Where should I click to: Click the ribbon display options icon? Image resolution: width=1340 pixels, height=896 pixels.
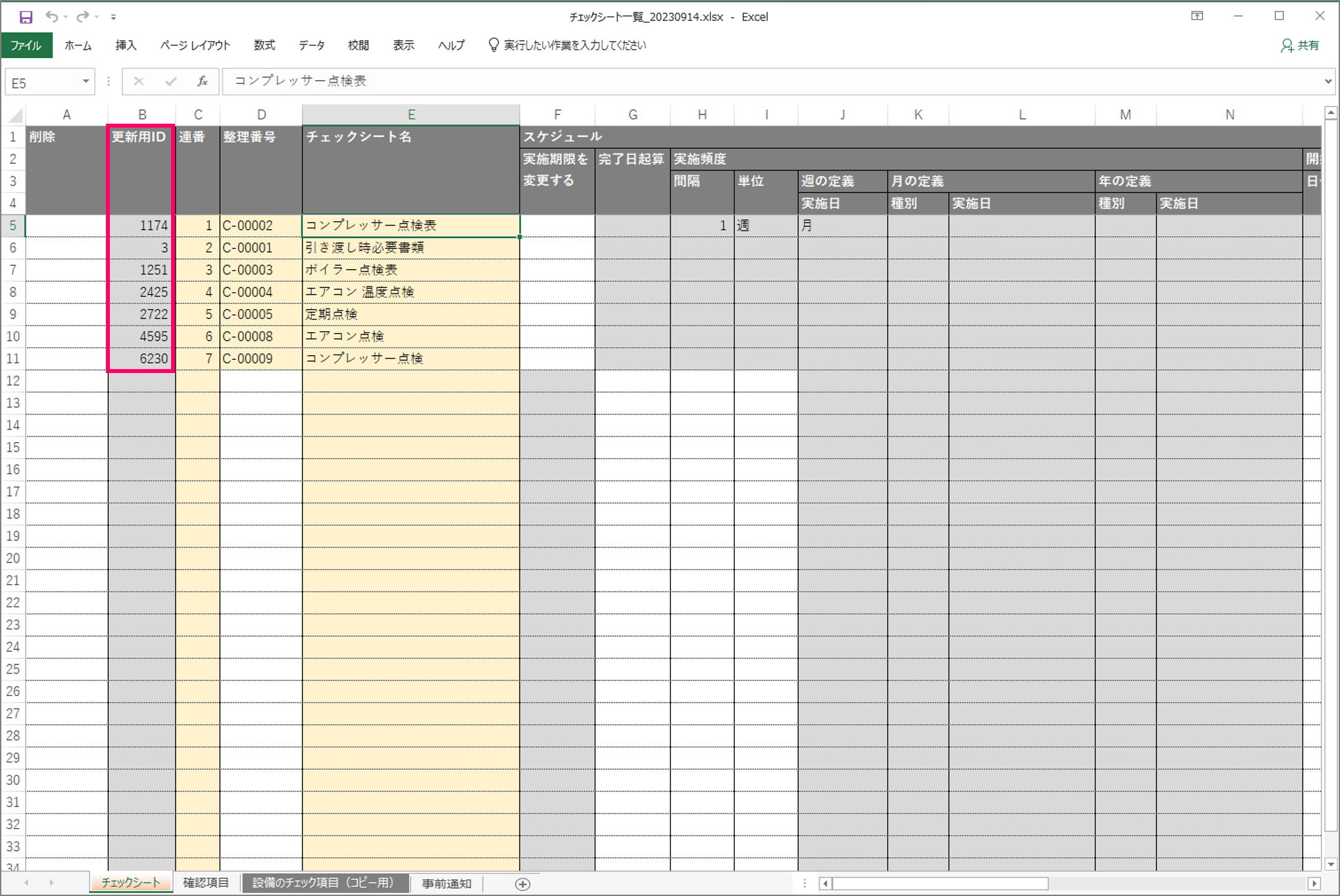coord(1197,16)
